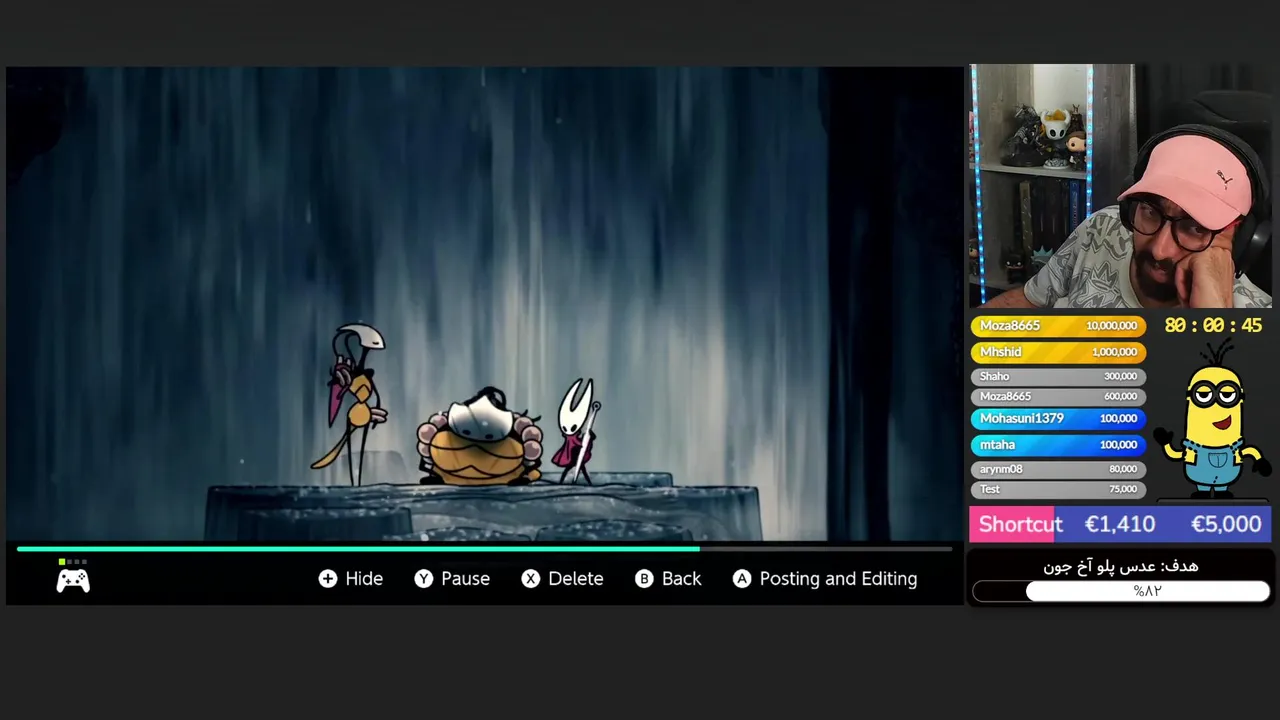Click the X icon next to Delete
The height and width of the screenshot is (720, 1280).
click(530, 579)
